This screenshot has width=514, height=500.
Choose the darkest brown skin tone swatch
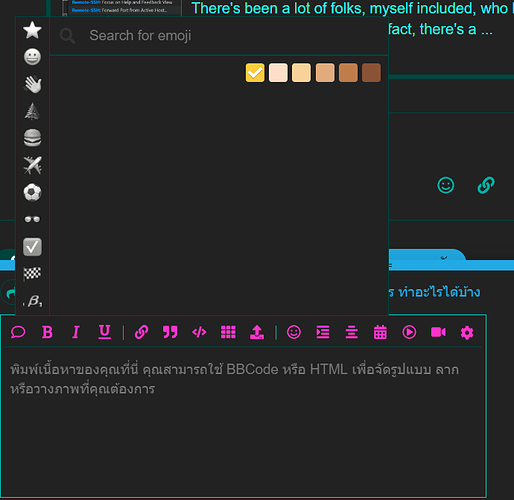(x=371, y=73)
